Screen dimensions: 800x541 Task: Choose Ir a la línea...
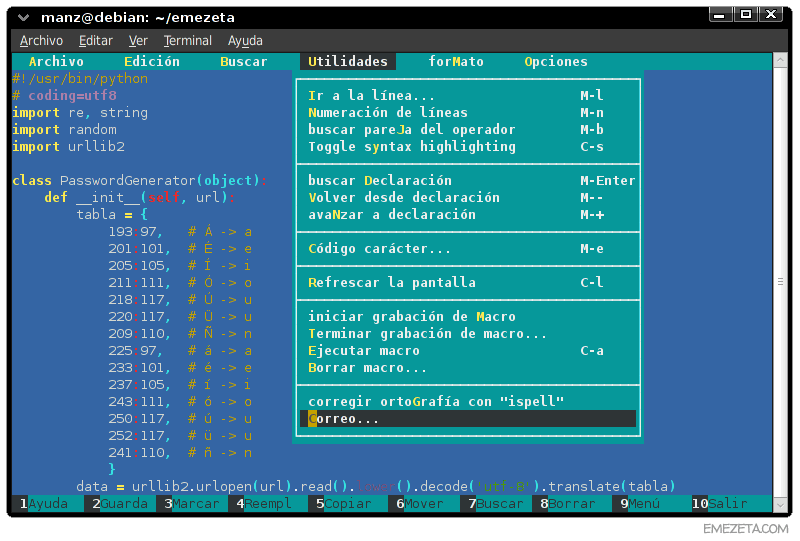click(x=468, y=95)
